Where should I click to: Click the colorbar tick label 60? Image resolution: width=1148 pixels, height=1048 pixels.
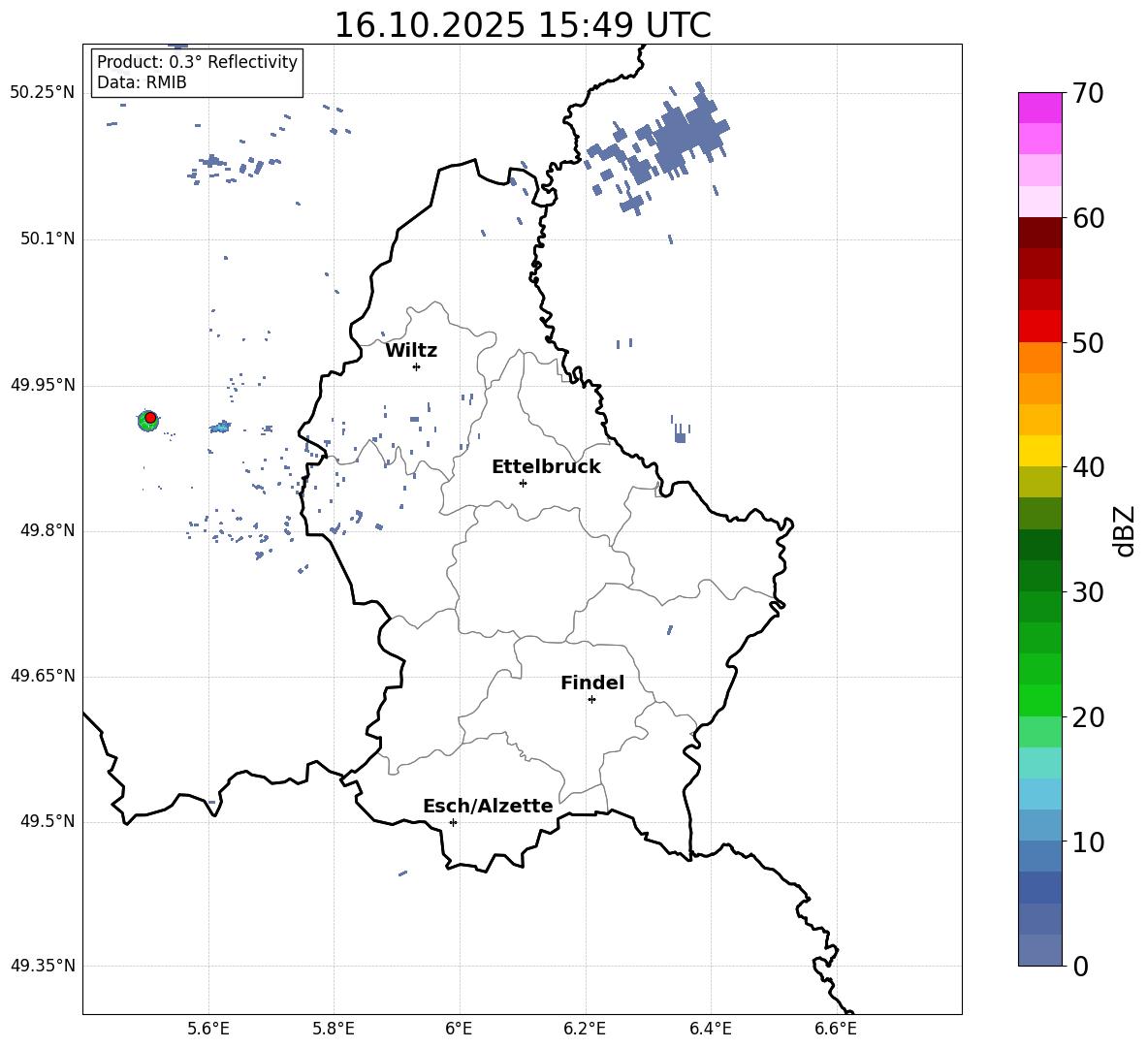(1088, 218)
